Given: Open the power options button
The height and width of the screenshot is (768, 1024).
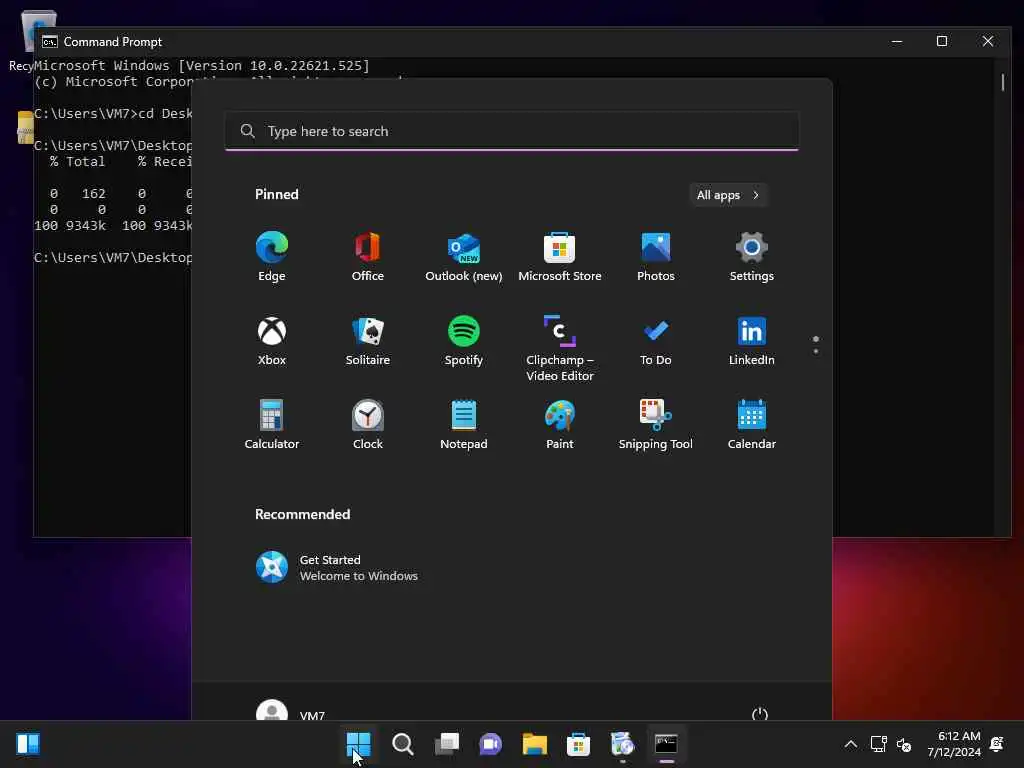Looking at the screenshot, I should pyautogui.click(x=760, y=714).
